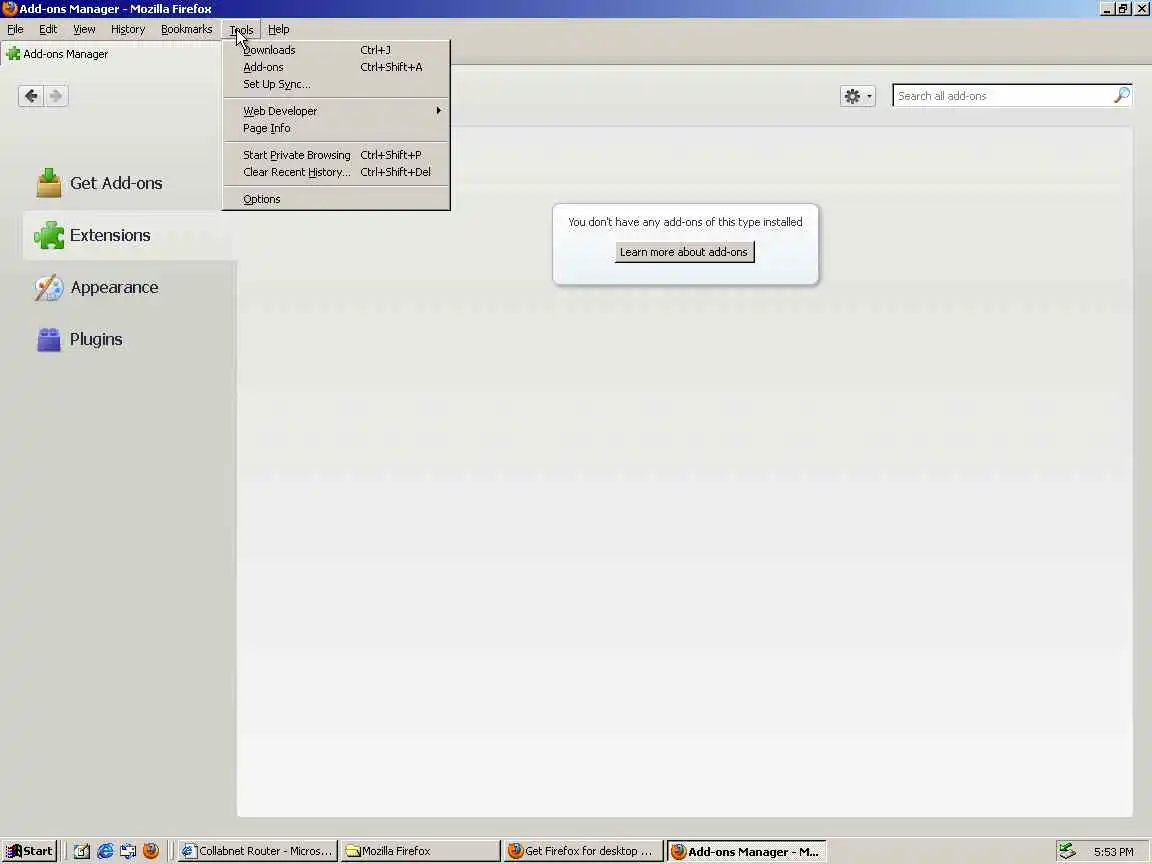This screenshot has height=864, width=1152.
Task: Expand the Web Developer submenu
Action: point(336,111)
